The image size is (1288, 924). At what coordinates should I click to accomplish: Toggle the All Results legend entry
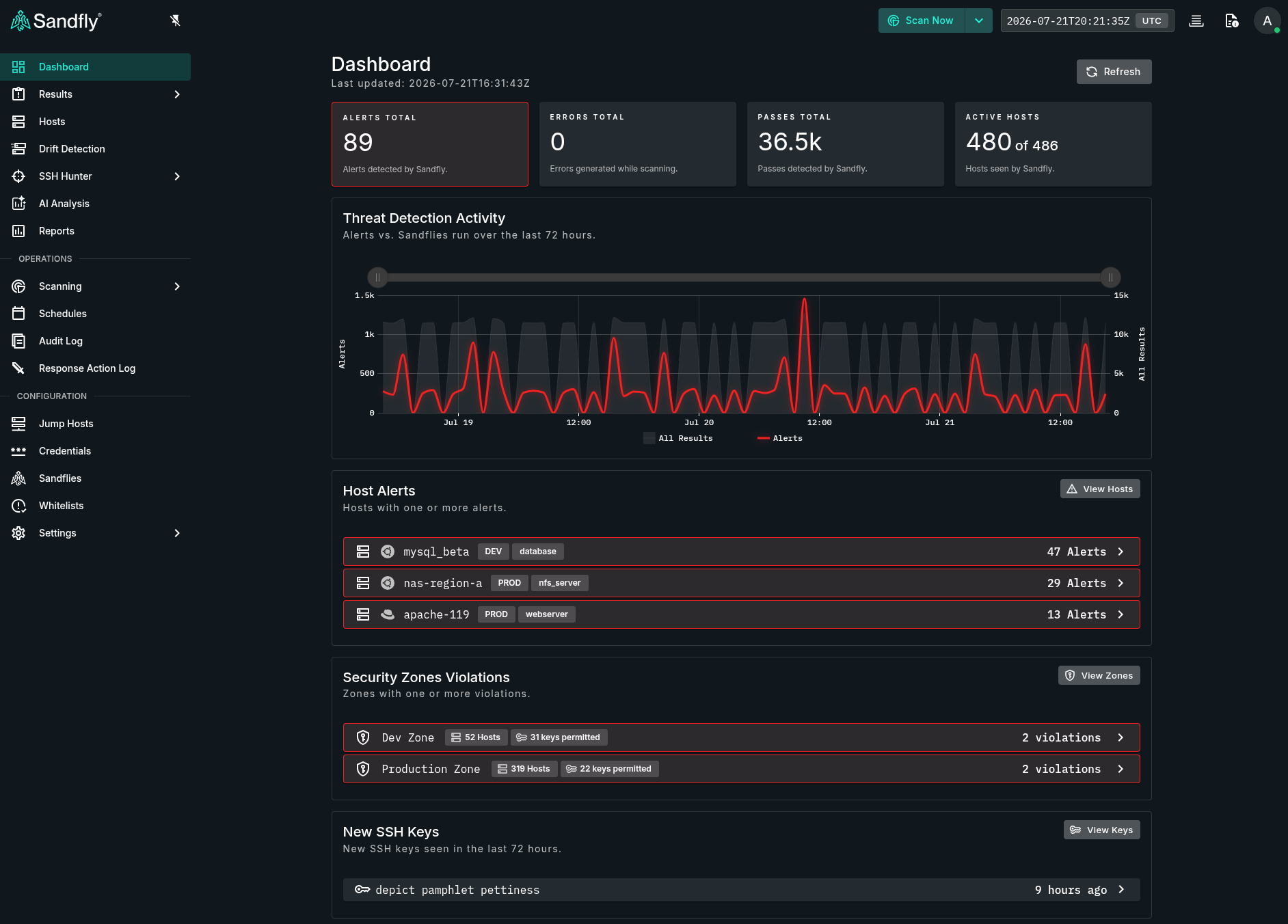click(x=678, y=438)
